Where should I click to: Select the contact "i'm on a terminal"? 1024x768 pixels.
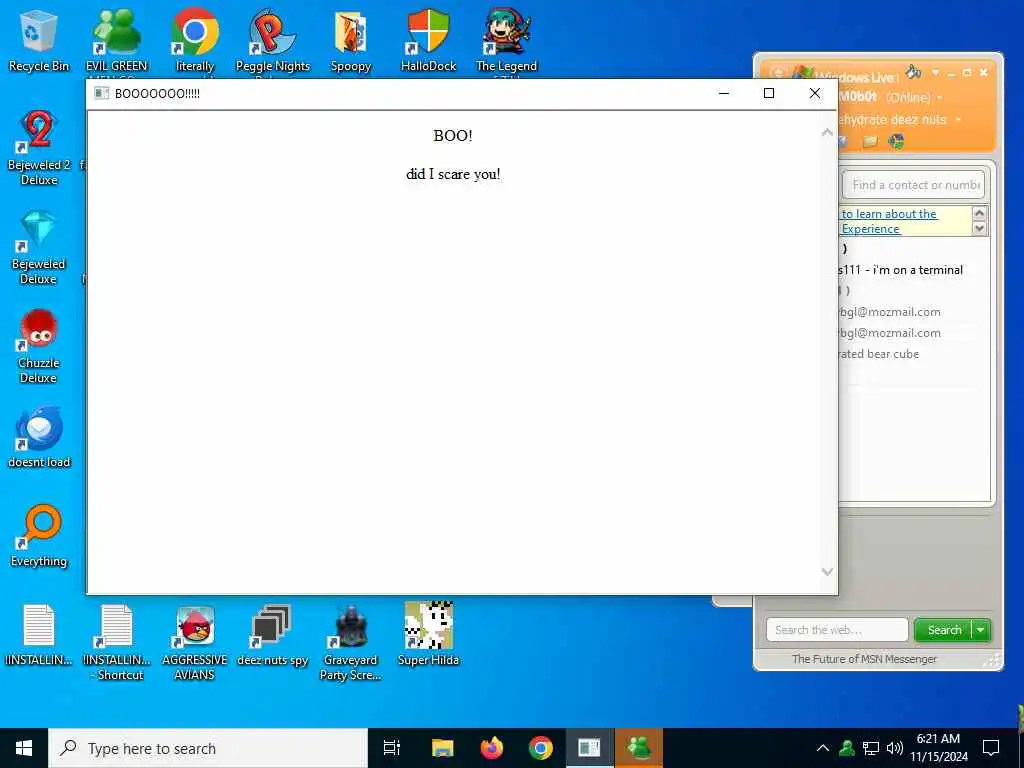(x=901, y=270)
